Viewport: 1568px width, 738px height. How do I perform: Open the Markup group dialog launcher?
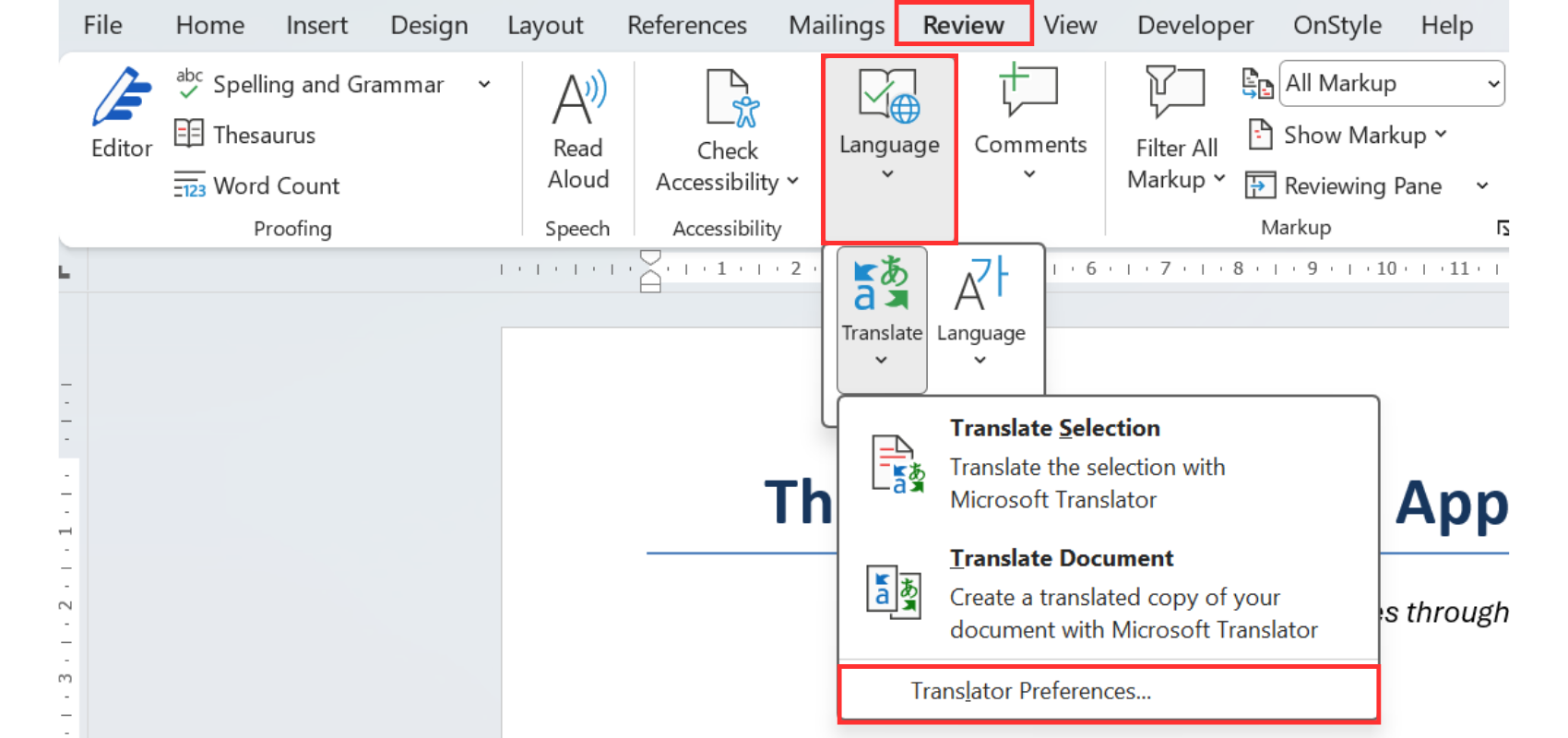[1503, 228]
